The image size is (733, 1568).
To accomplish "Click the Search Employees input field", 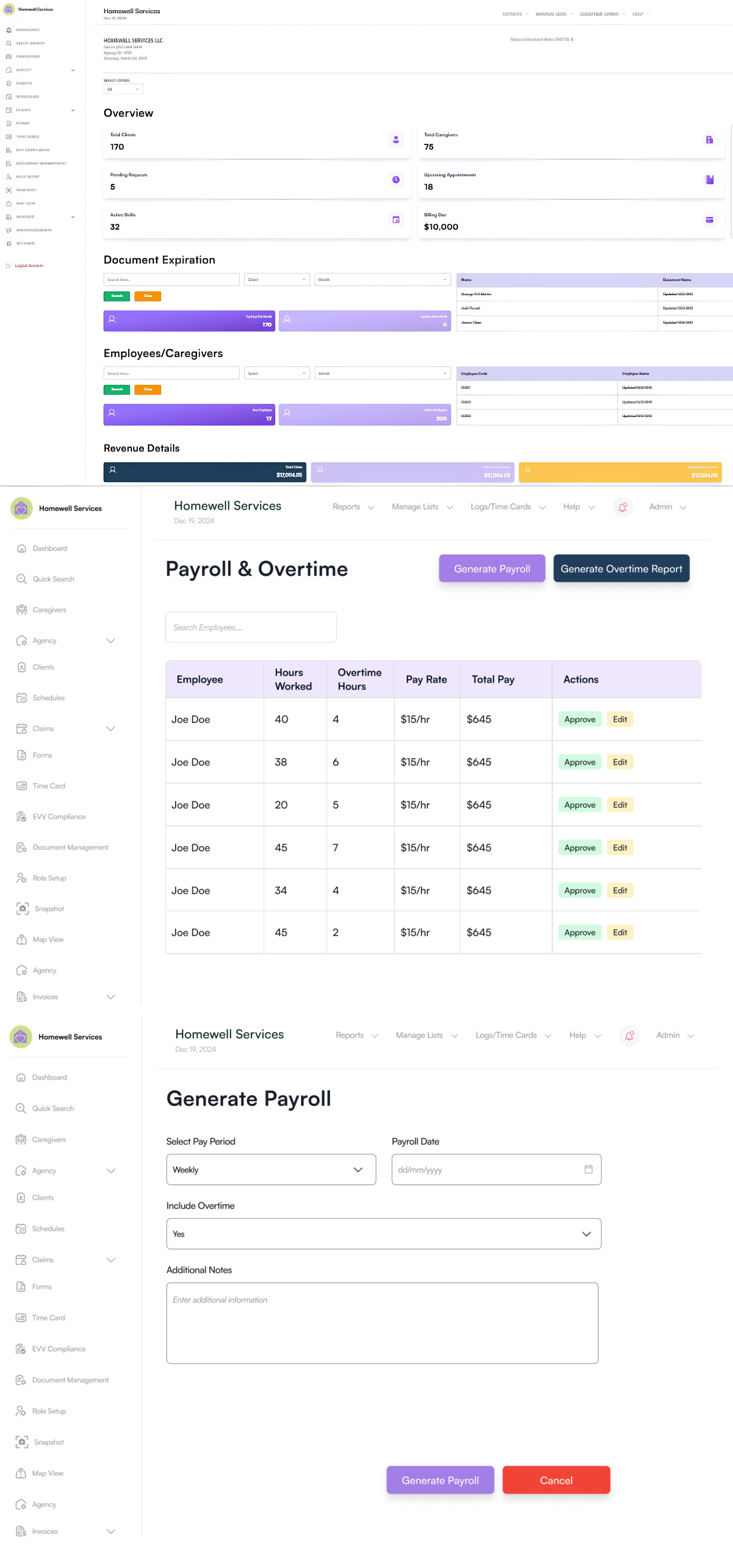I will tap(251, 627).
